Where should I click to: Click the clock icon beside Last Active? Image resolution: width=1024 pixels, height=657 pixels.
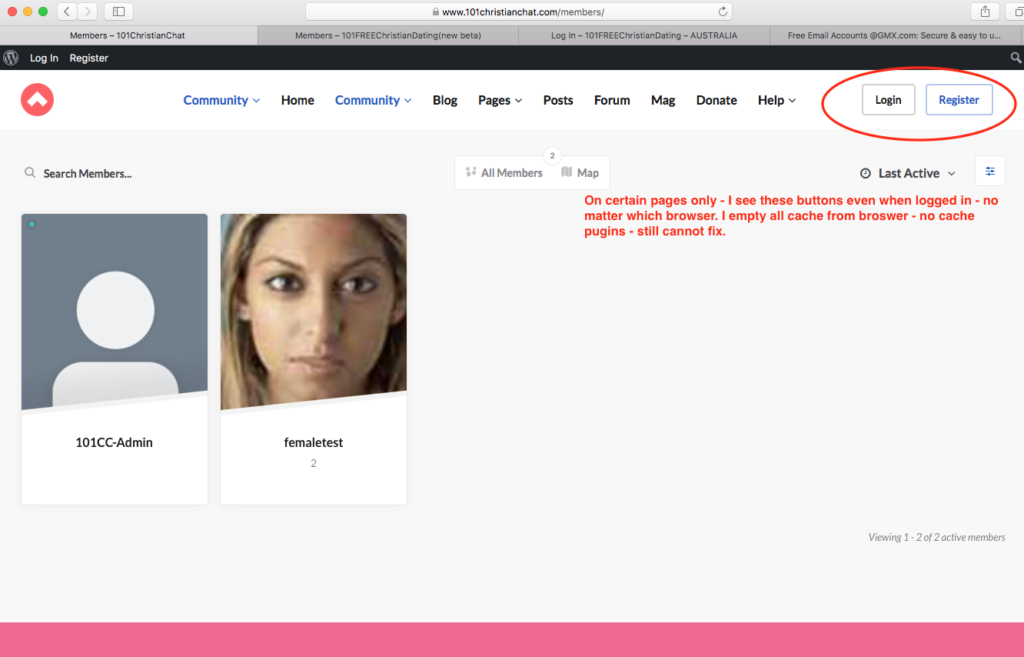coord(865,173)
